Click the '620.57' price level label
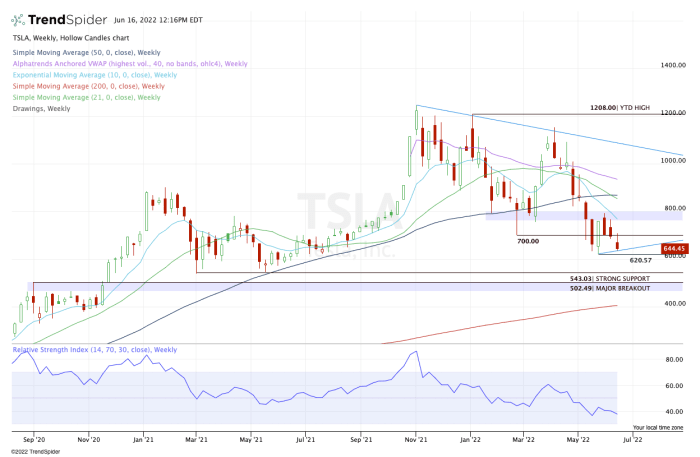 click(x=640, y=260)
